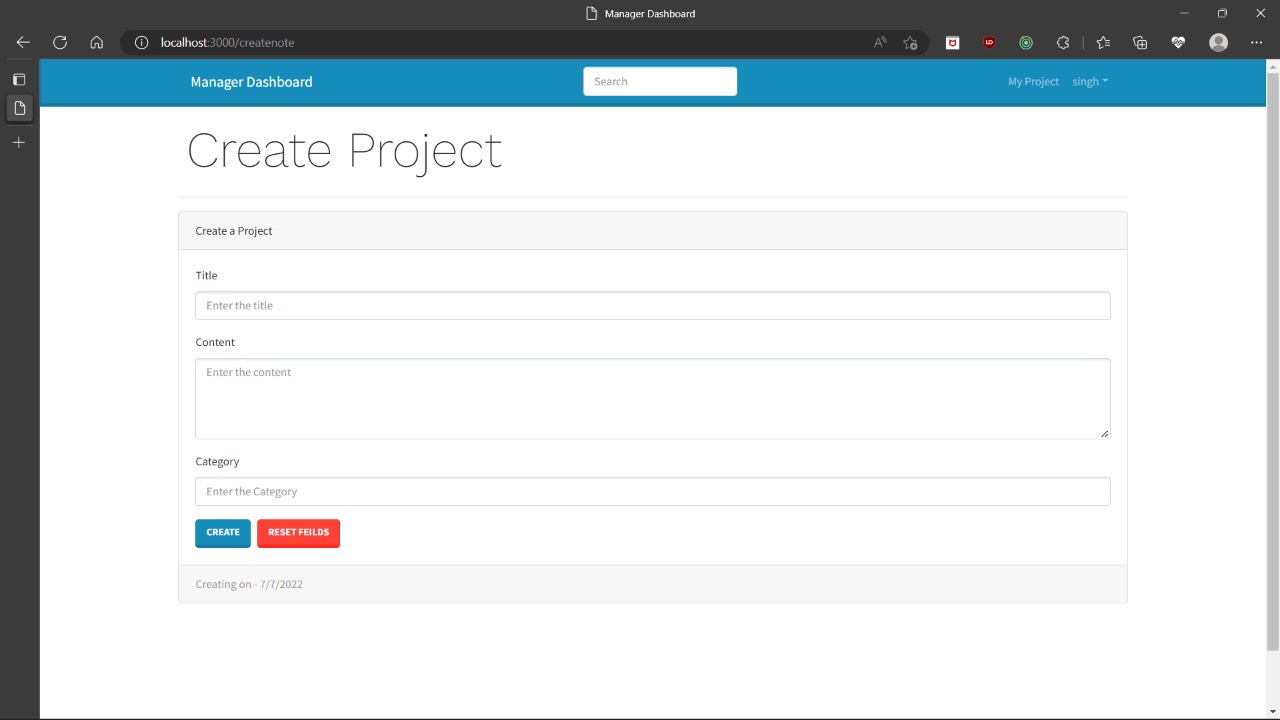Click the 'Create Project' page heading
The height and width of the screenshot is (720, 1280).
click(x=345, y=151)
